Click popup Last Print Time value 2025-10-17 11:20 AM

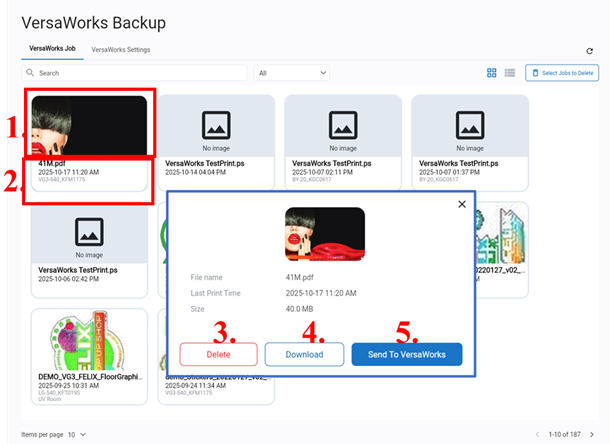[x=321, y=293]
